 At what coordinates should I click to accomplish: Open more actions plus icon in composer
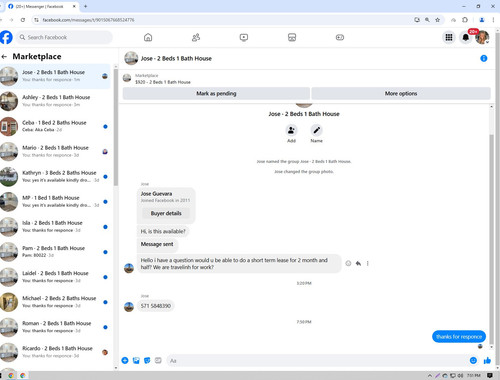click(x=125, y=360)
